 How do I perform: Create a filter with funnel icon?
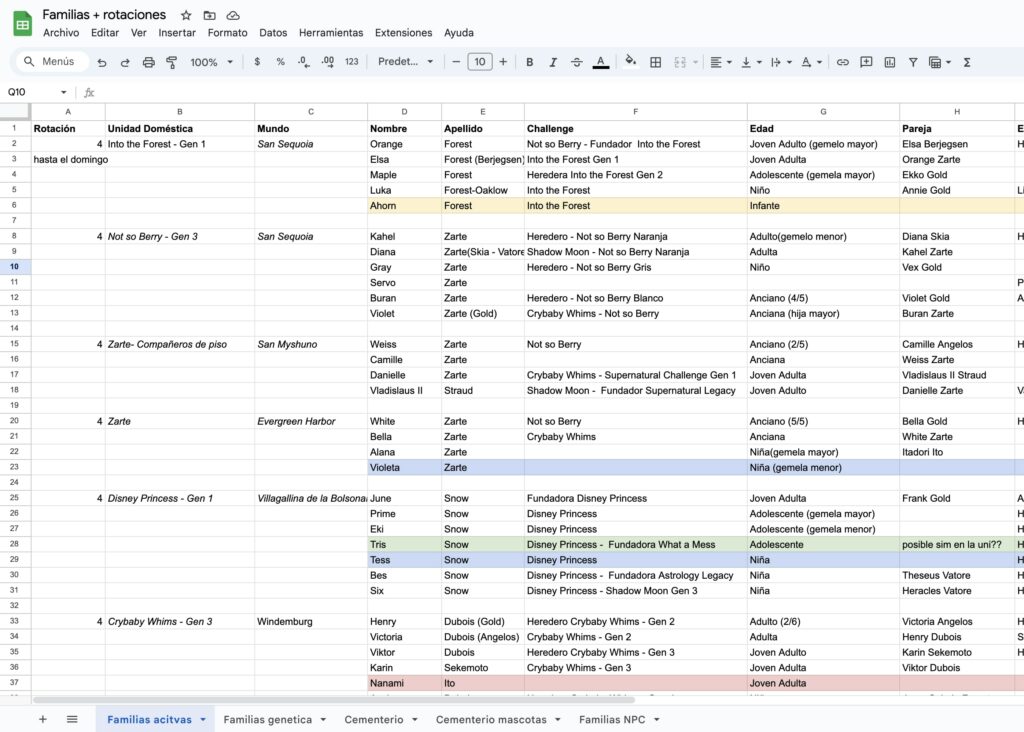click(913, 62)
